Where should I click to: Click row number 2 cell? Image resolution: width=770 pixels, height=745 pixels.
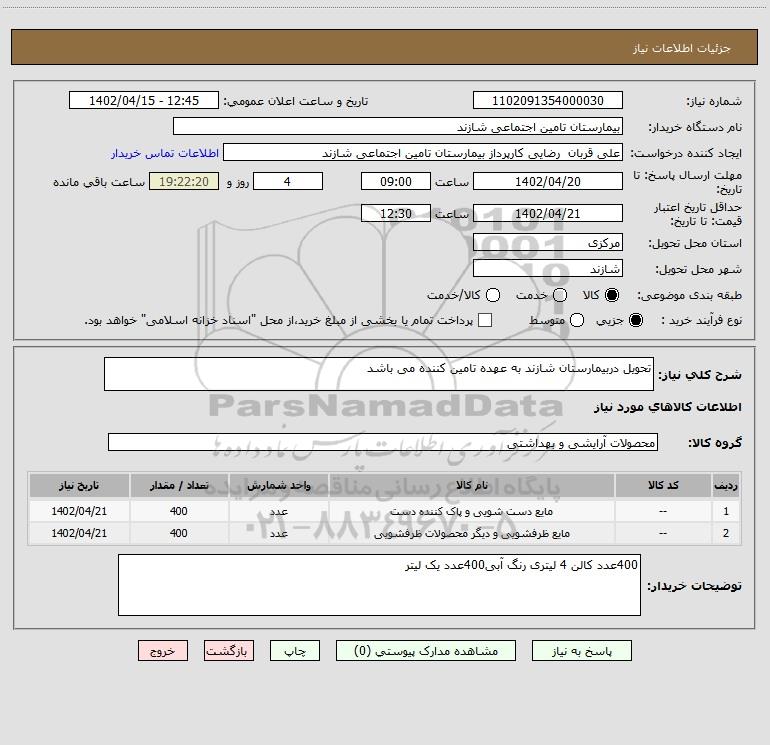coord(726,533)
